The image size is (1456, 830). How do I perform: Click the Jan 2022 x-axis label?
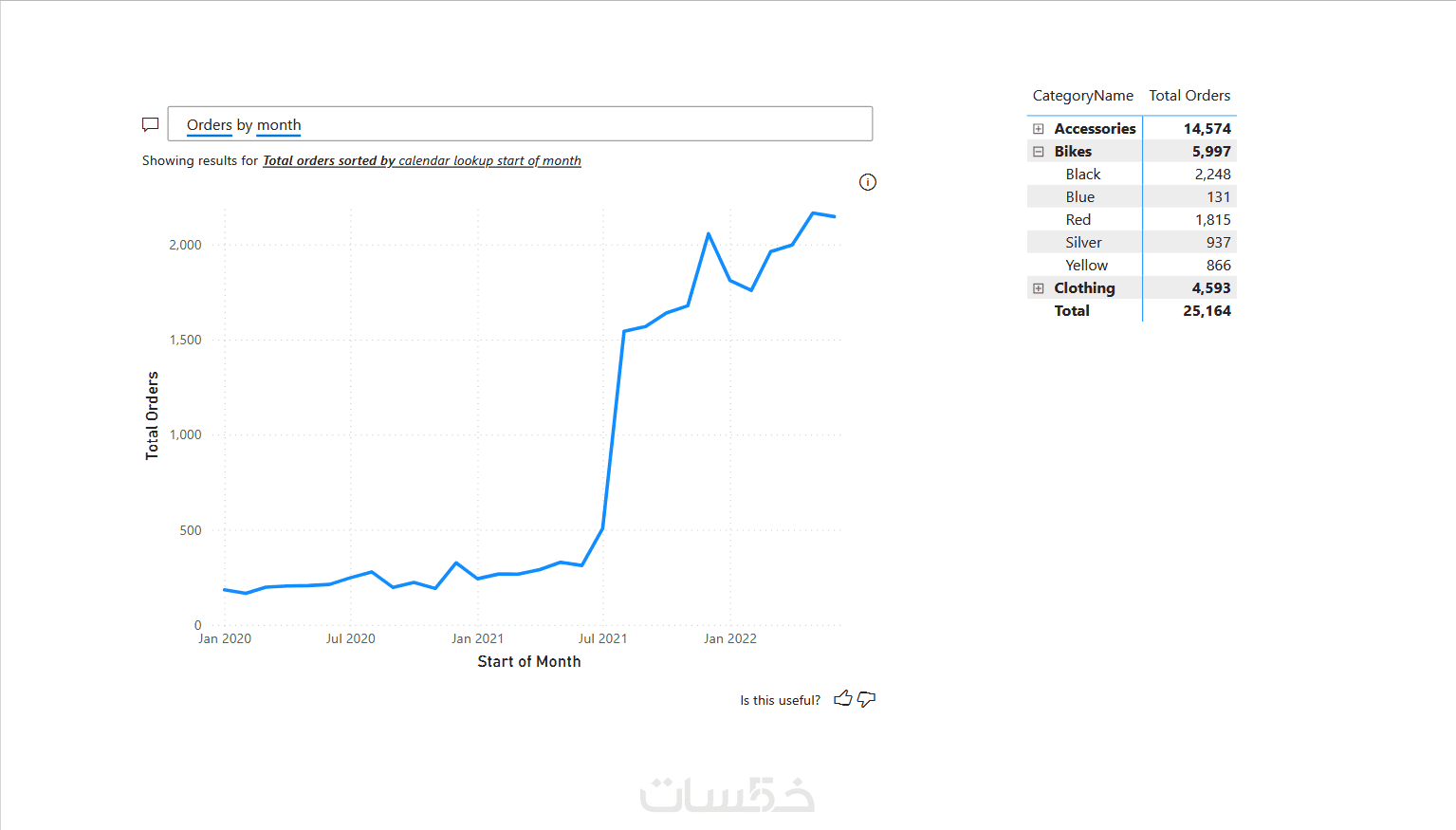pos(729,638)
